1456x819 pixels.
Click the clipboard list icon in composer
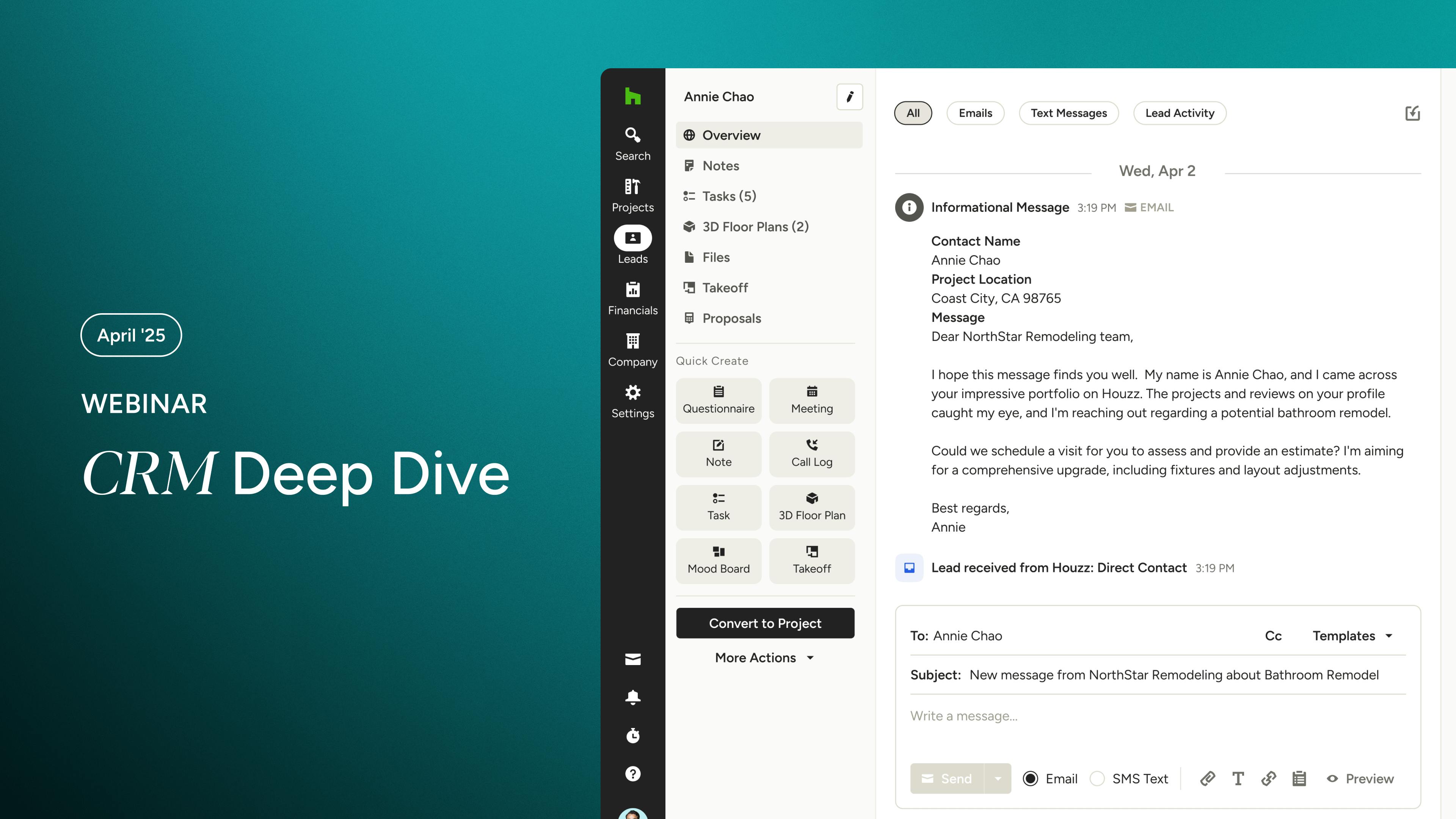(x=1299, y=778)
